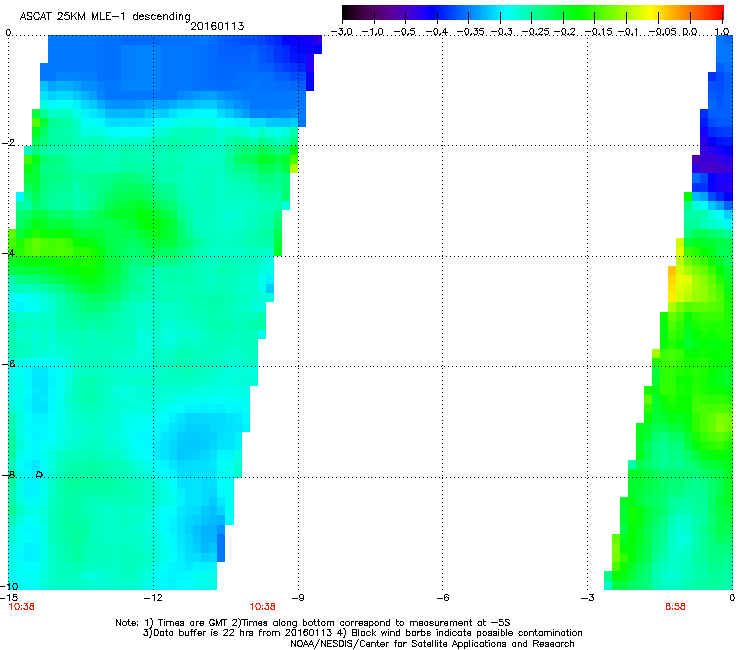The image size is (740, 650).
Task: Click the orange patch in the right swath
Action: point(672,283)
